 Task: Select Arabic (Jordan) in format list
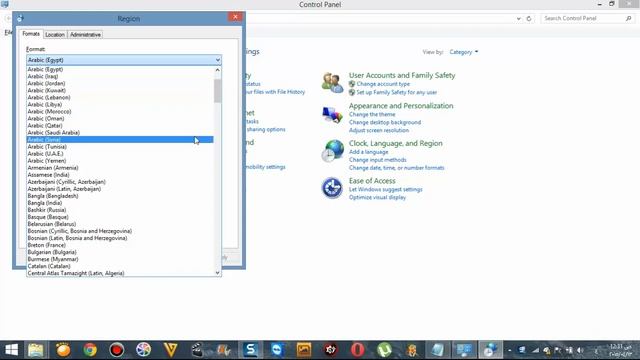coord(120,83)
